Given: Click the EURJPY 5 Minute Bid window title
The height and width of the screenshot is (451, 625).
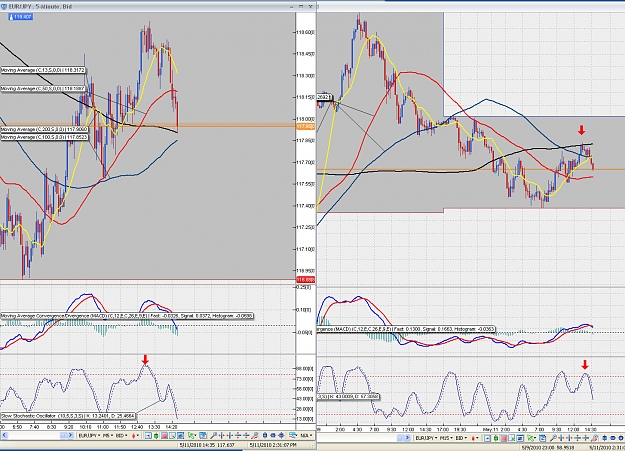Looking at the screenshot, I should point(41,6).
